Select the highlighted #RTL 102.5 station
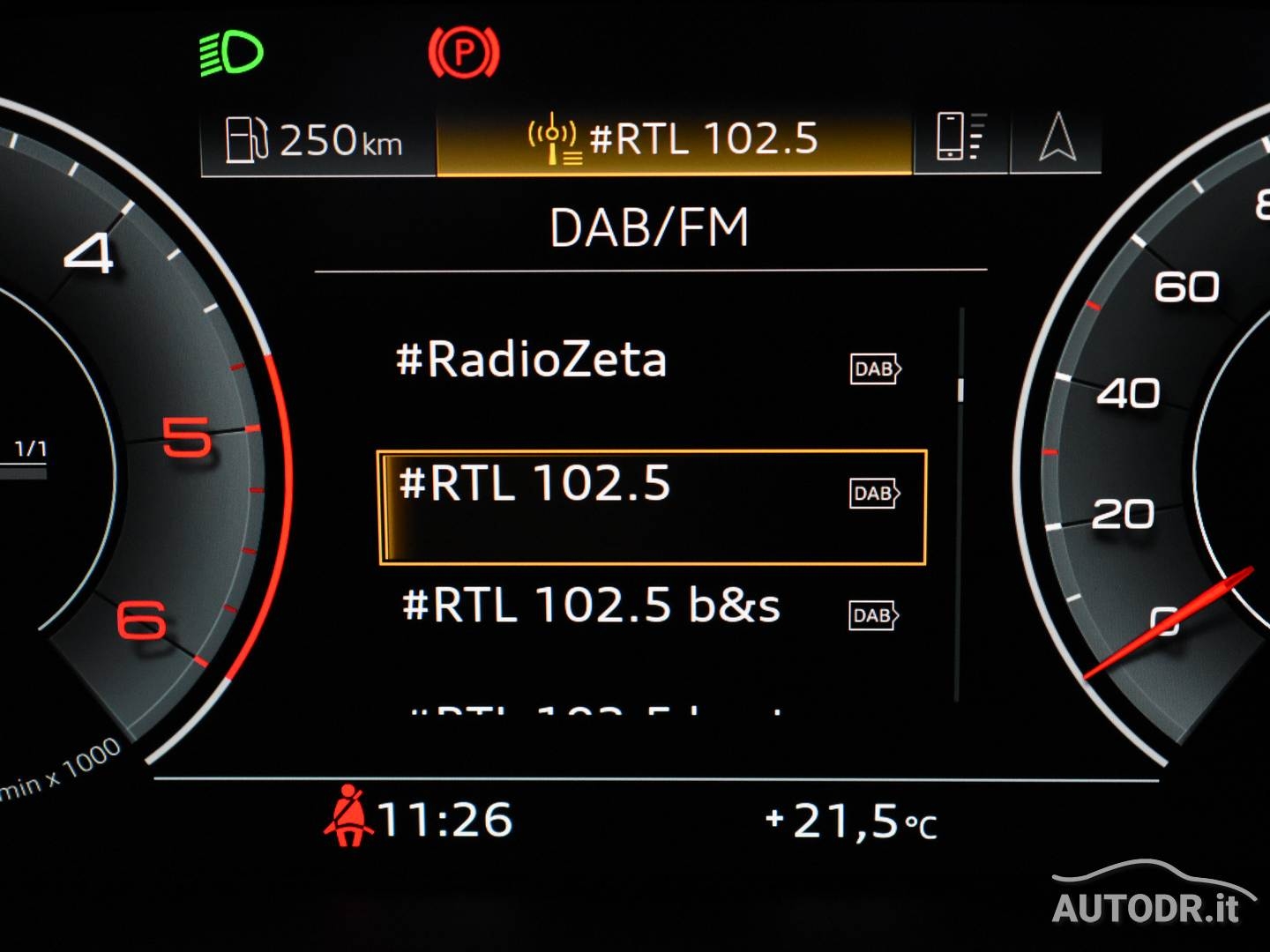The image size is (1270, 952). 651,507
